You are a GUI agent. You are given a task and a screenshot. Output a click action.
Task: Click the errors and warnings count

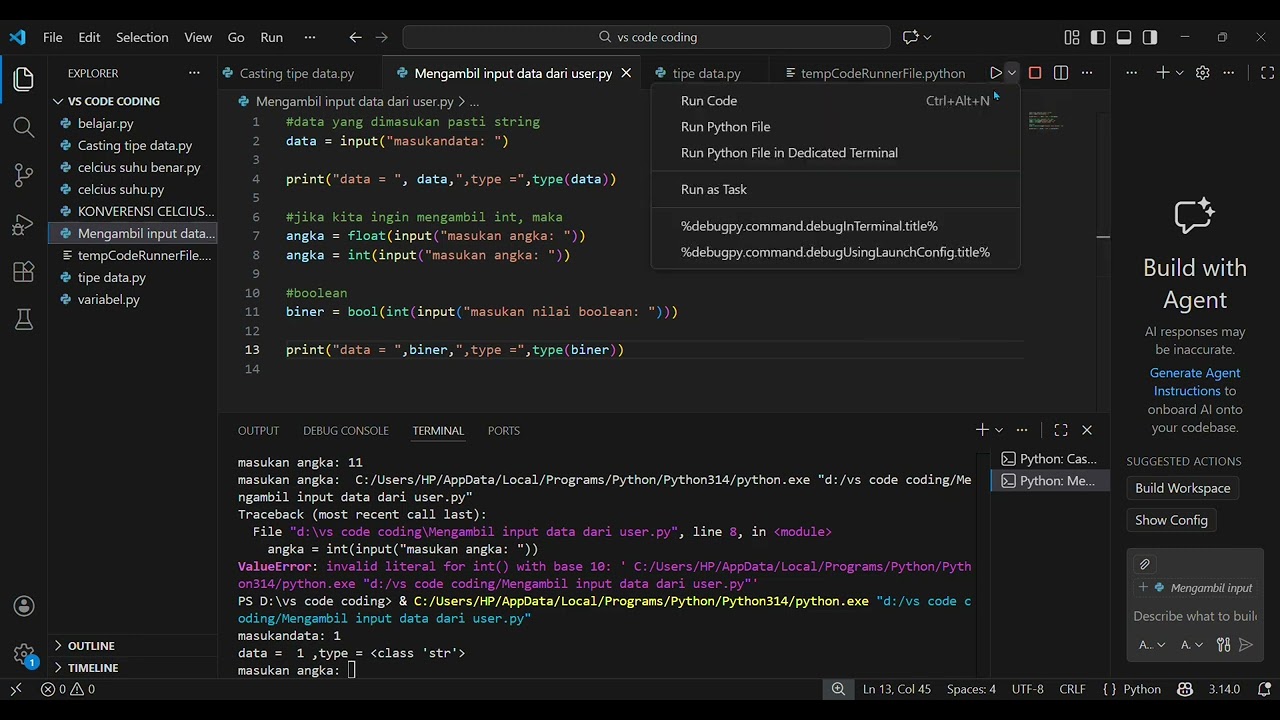click(x=68, y=689)
